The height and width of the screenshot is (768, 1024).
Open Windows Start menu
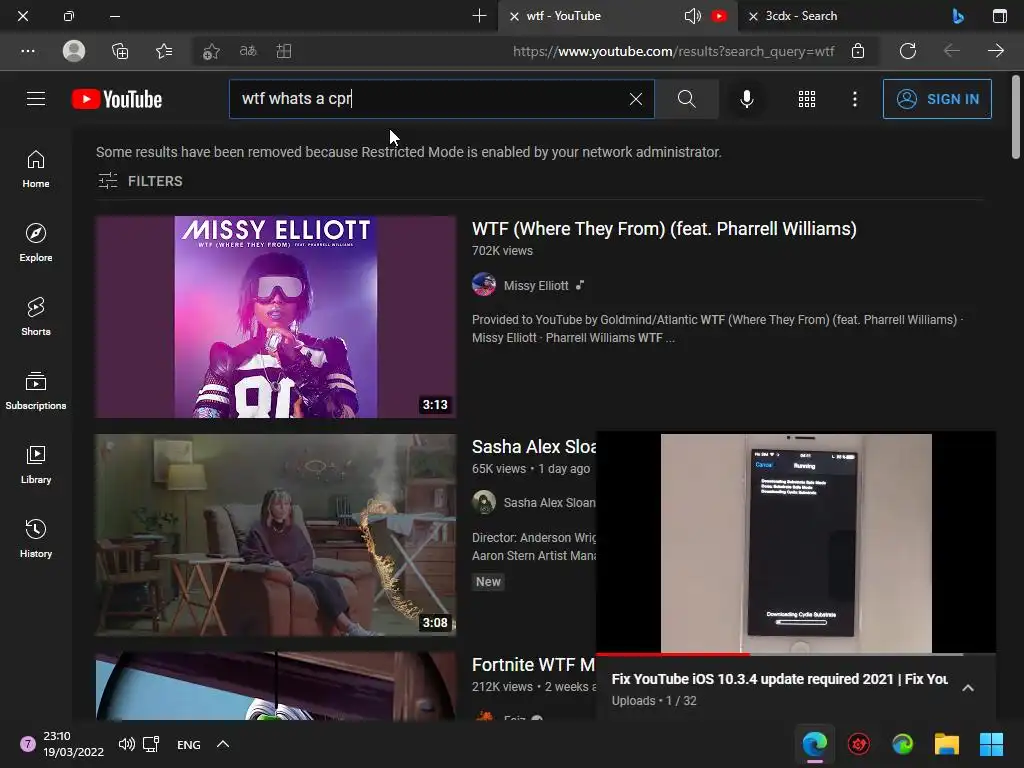pos(991,744)
